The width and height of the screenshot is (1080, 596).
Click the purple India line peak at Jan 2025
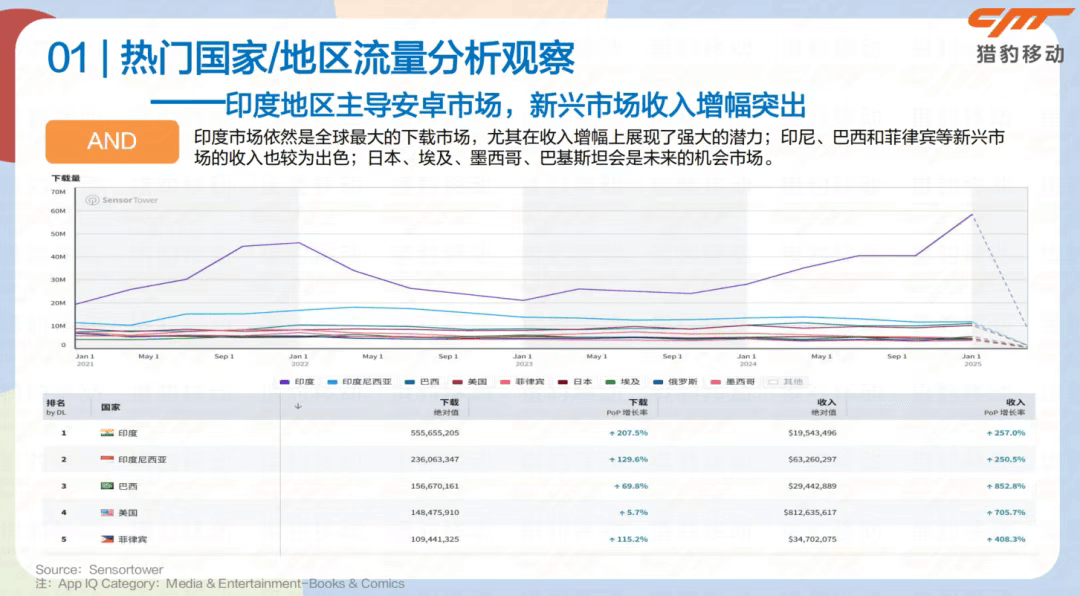pos(971,215)
